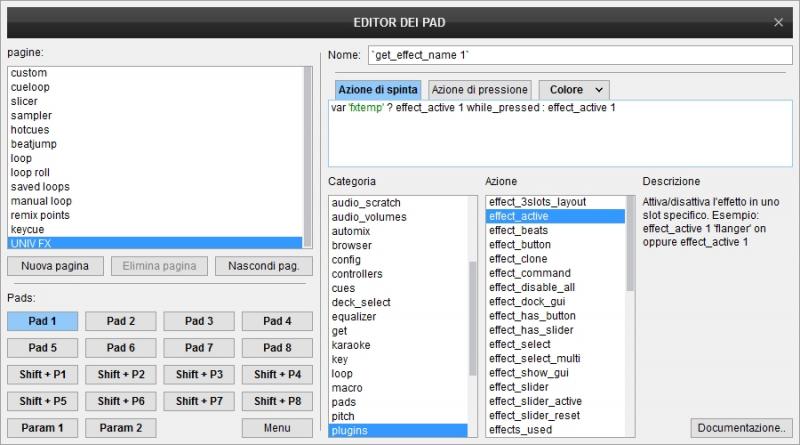The height and width of the screenshot is (445, 800).
Task: Select the UNIV FX page
Action: coord(155,243)
